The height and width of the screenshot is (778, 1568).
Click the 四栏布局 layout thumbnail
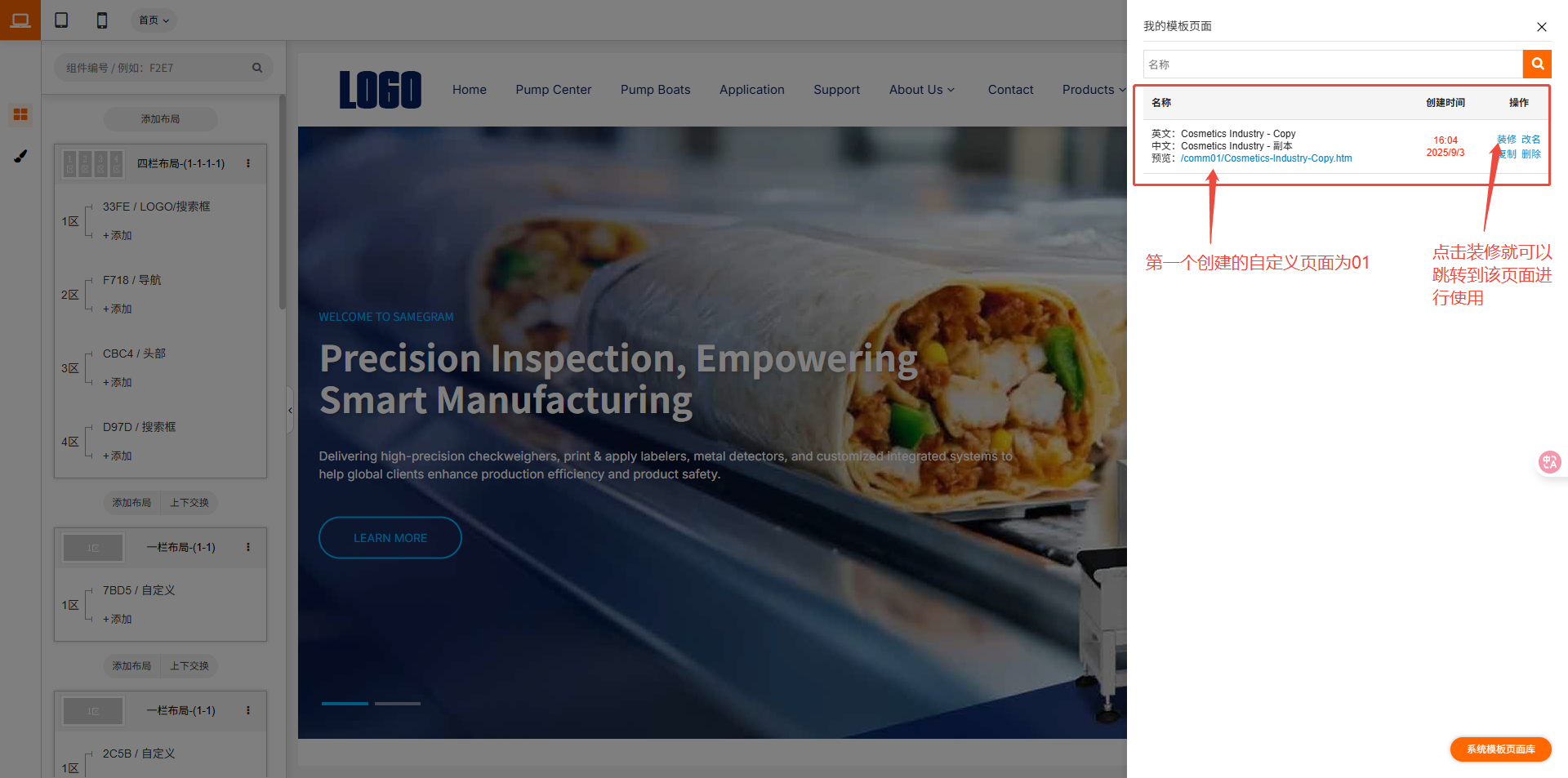click(93, 164)
